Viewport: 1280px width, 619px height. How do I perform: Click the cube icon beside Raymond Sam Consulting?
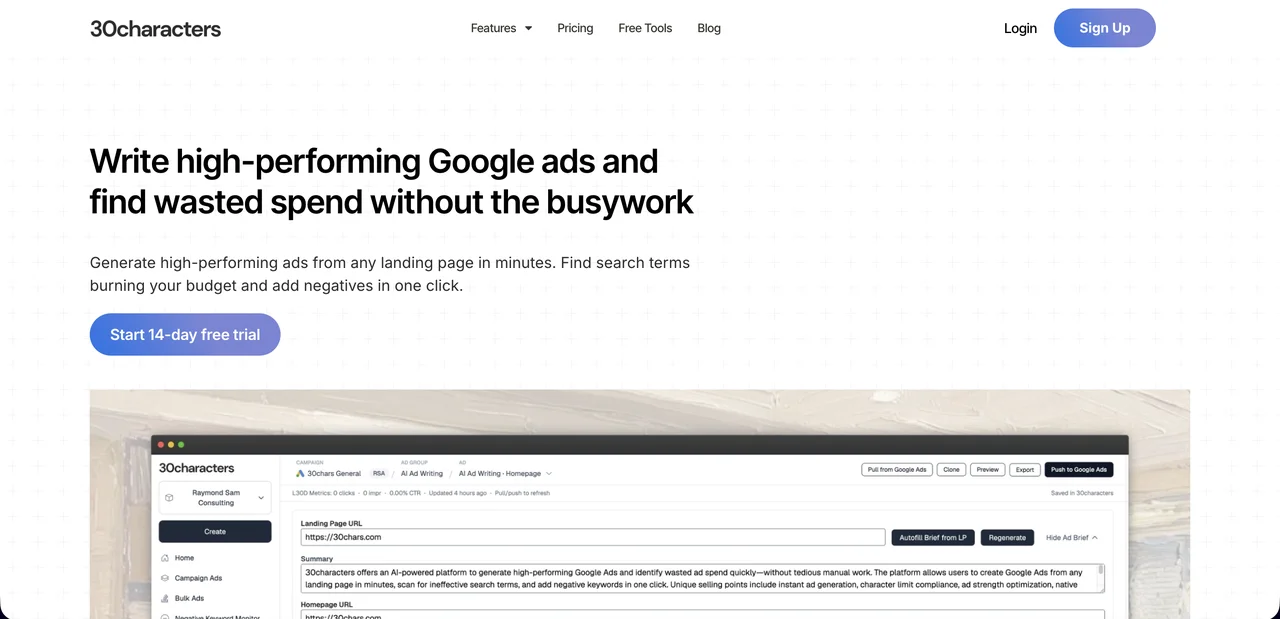click(170, 497)
